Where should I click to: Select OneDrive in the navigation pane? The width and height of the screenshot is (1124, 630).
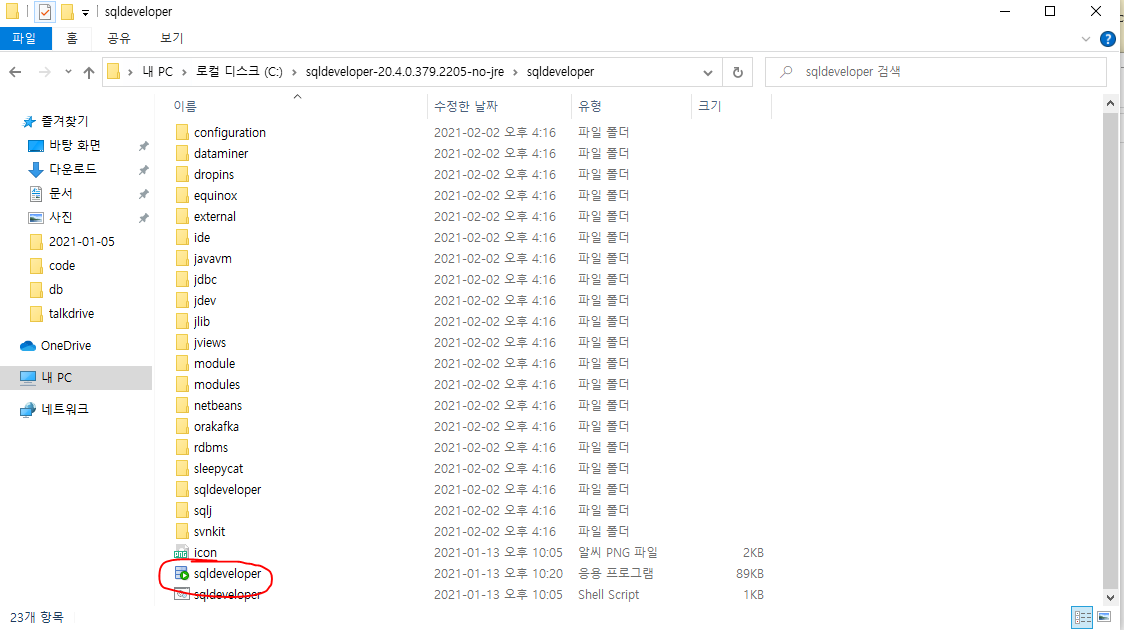[x=65, y=345]
